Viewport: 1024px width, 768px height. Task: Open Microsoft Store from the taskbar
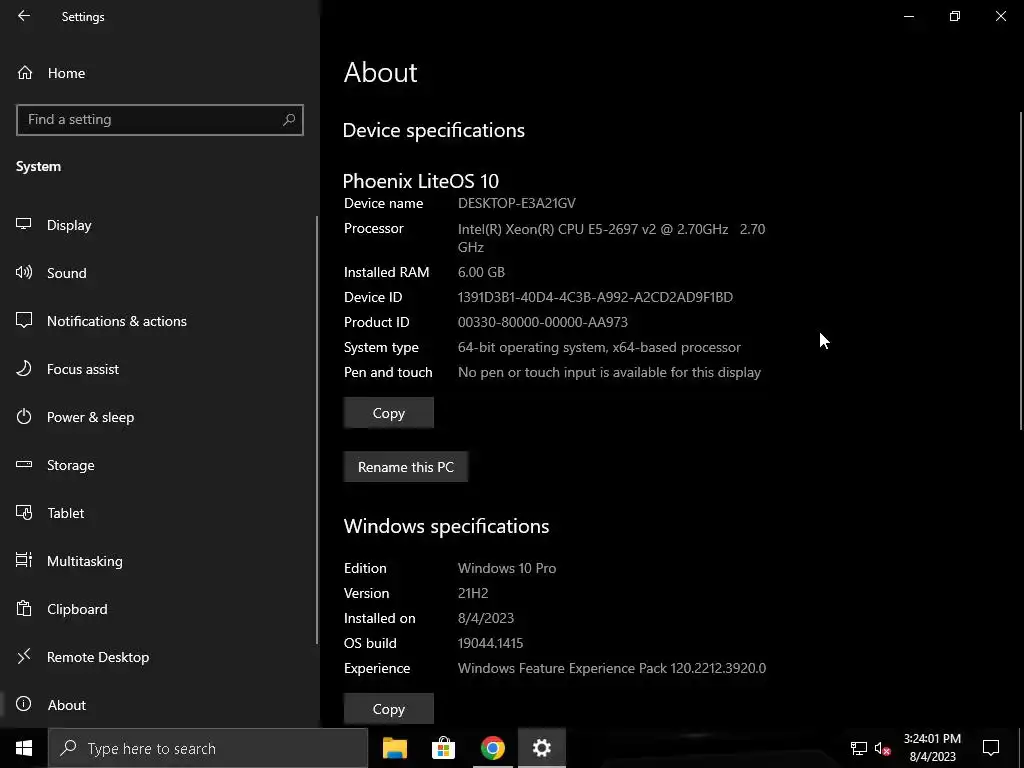tap(443, 748)
